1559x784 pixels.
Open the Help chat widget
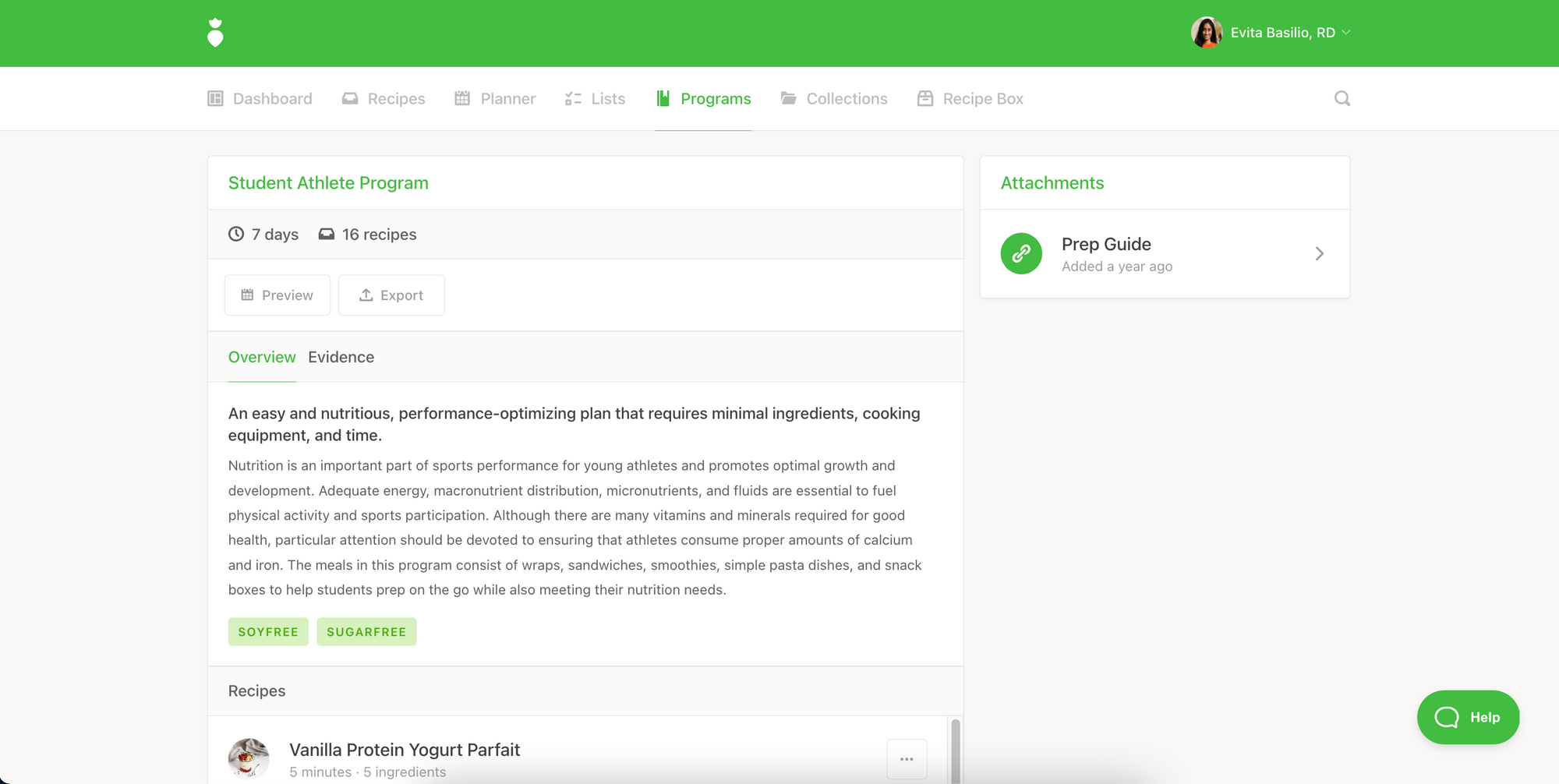(x=1468, y=718)
